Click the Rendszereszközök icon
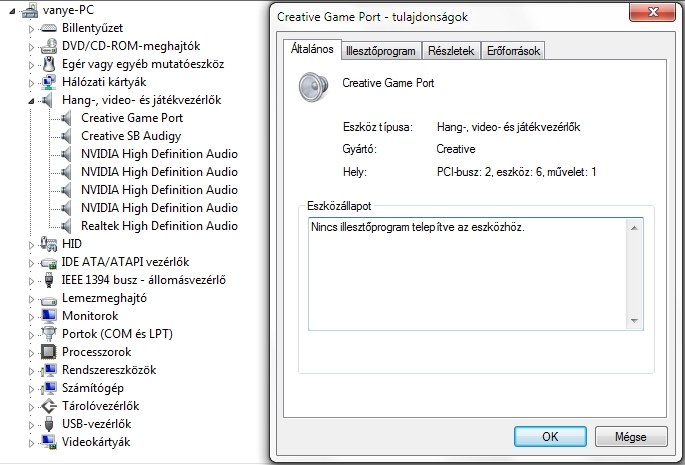Viewport: 685px width, 465px height. click(x=48, y=370)
